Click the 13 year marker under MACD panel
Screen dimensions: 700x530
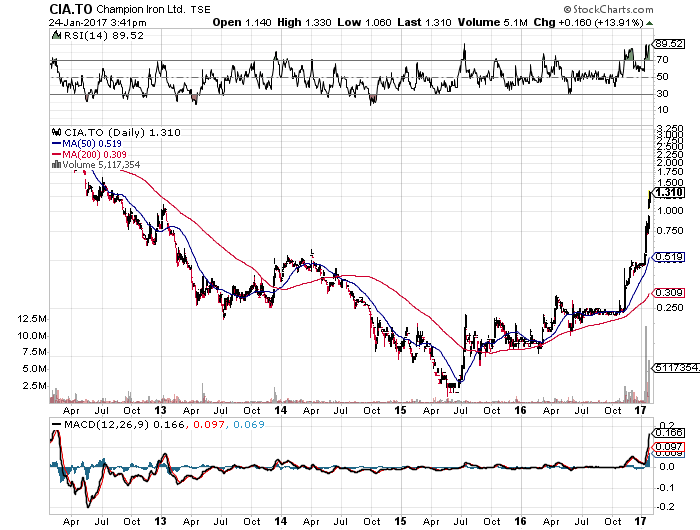(x=160, y=521)
